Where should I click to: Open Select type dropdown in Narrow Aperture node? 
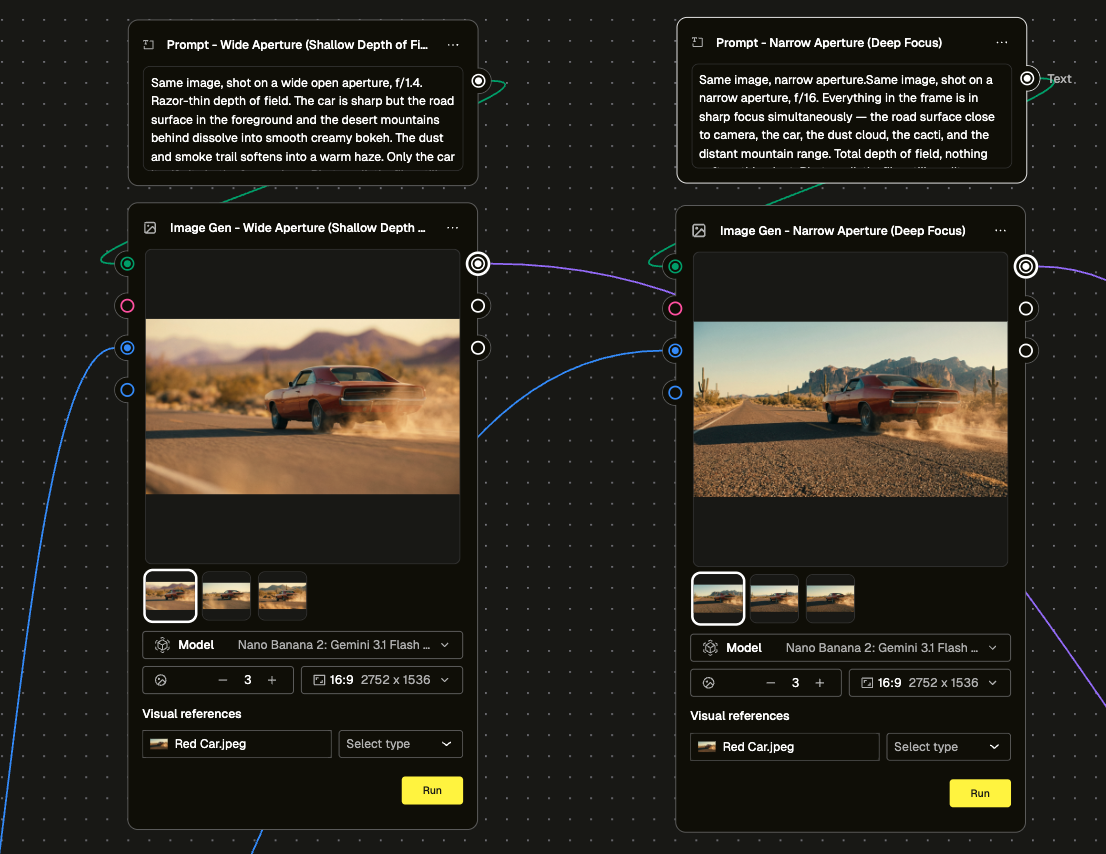pos(948,747)
